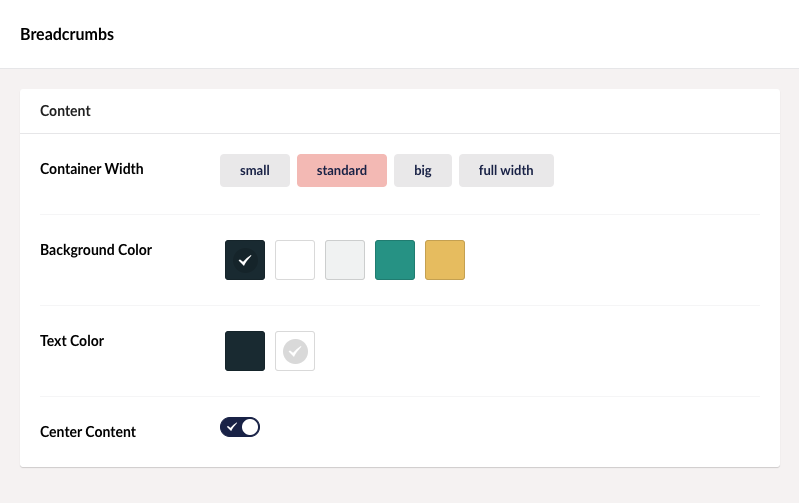Click the Center Content label

click(88, 432)
